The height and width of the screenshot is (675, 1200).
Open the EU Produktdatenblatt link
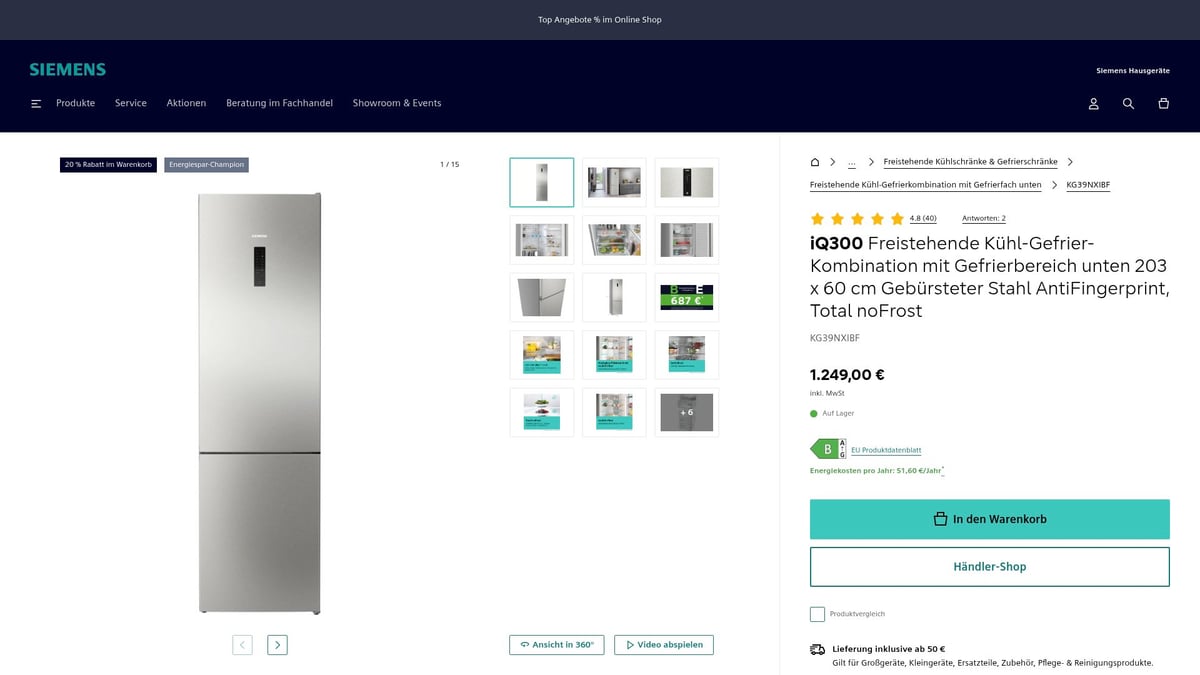pyautogui.click(x=886, y=451)
